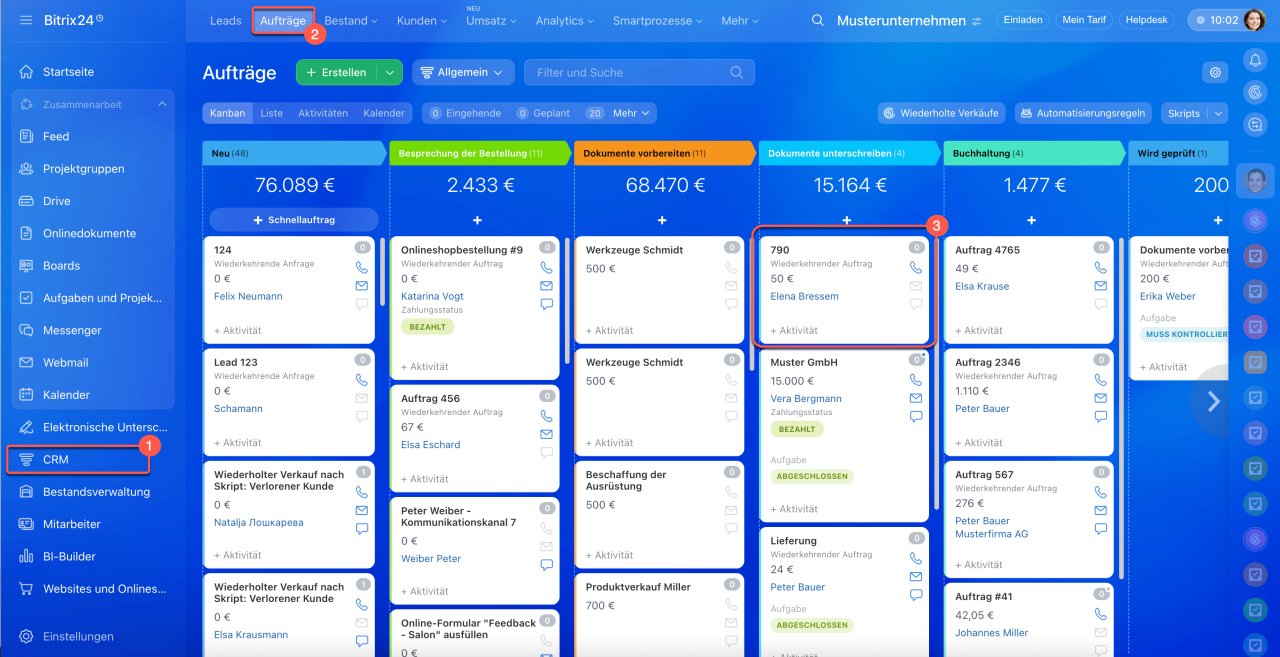This screenshot has width=1280, height=657.
Task: Open the hamburger menu next to Bitrix24
Action: pos(26,20)
